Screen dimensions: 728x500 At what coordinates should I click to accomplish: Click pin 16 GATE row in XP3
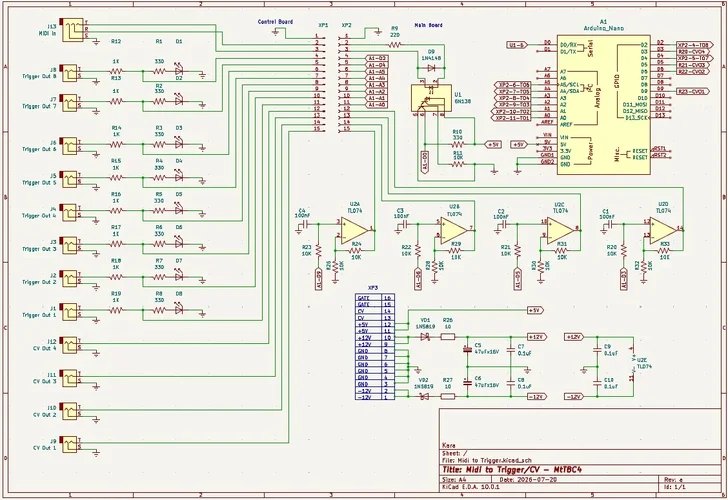[x=375, y=297]
